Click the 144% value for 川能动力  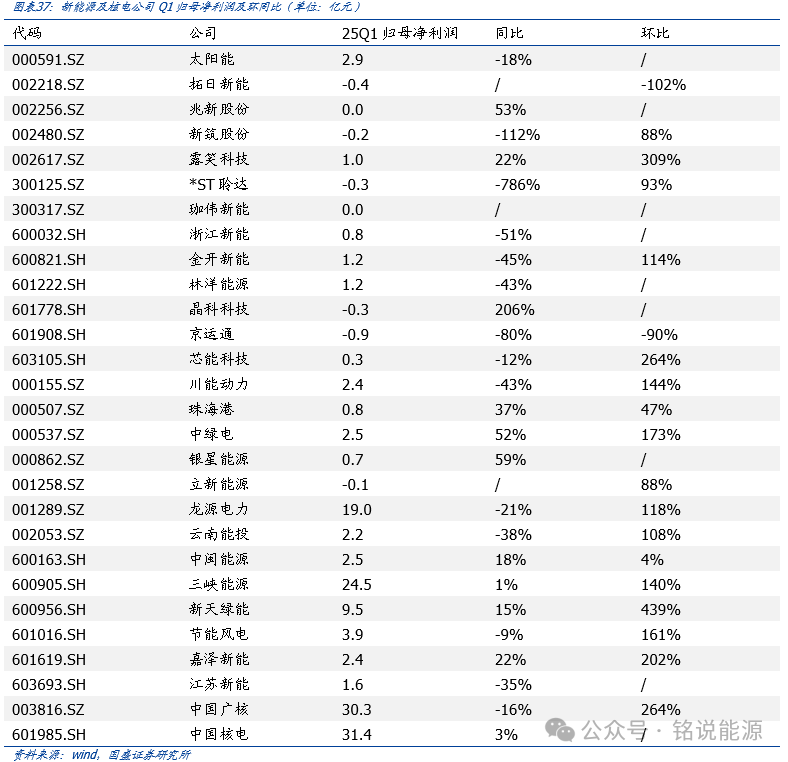coord(661,385)
